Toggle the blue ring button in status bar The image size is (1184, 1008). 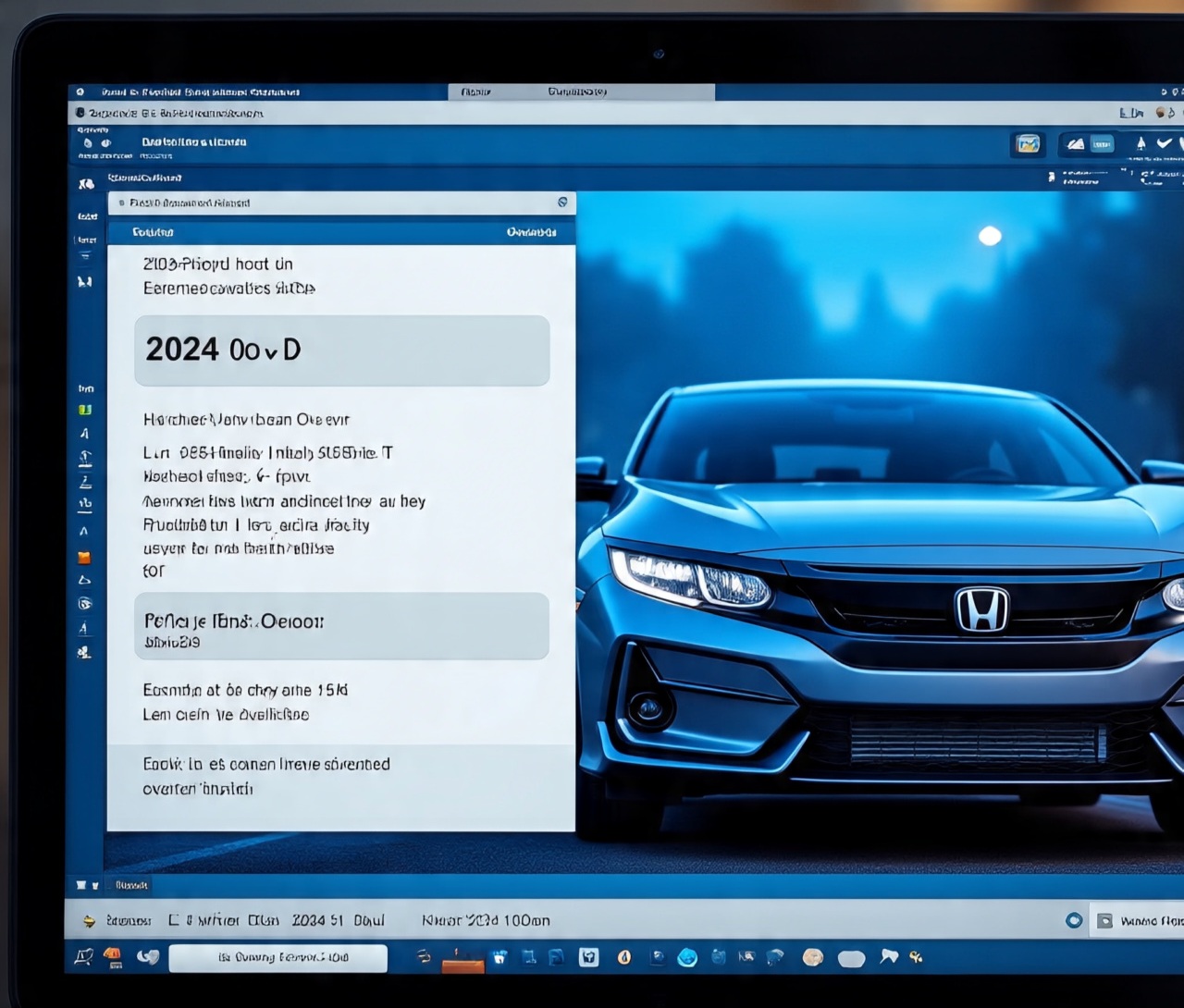(1074, 921)
